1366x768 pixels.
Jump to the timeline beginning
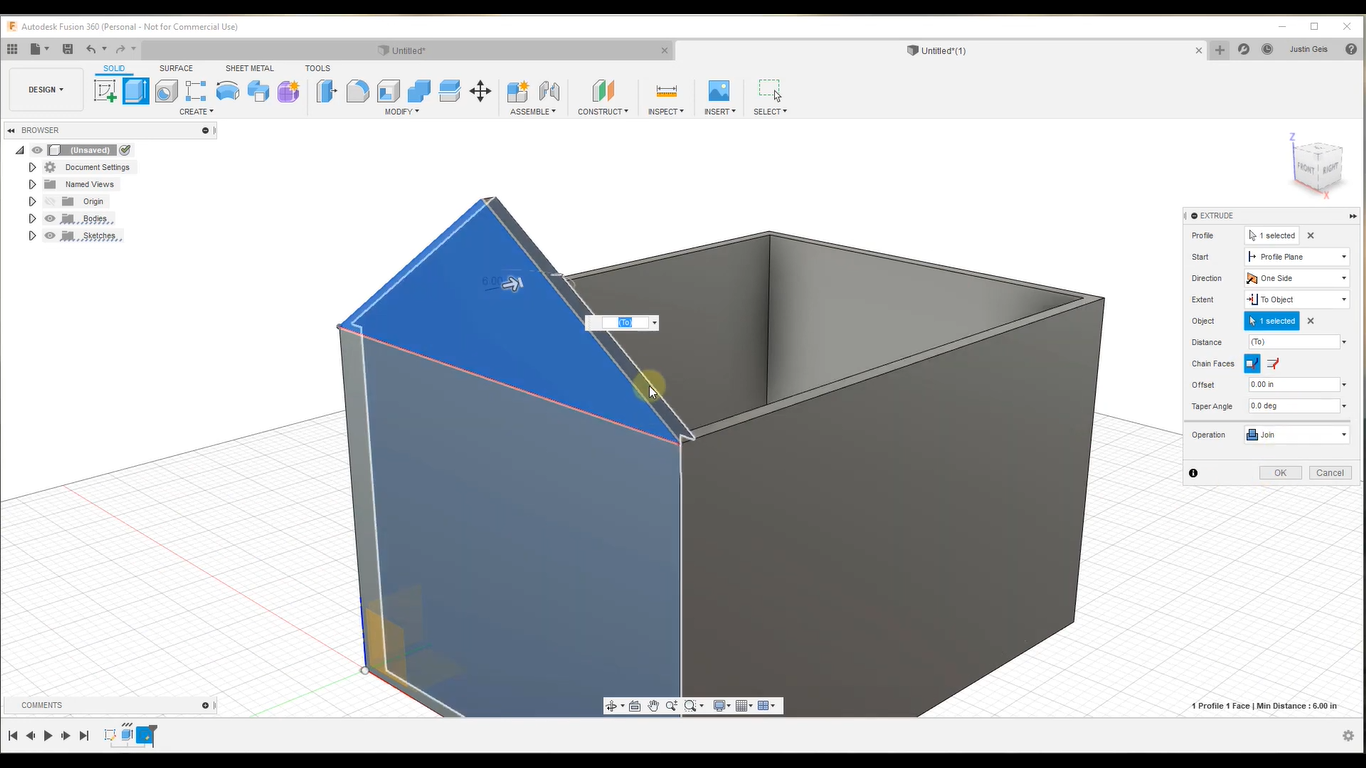(x=13, y=736)
